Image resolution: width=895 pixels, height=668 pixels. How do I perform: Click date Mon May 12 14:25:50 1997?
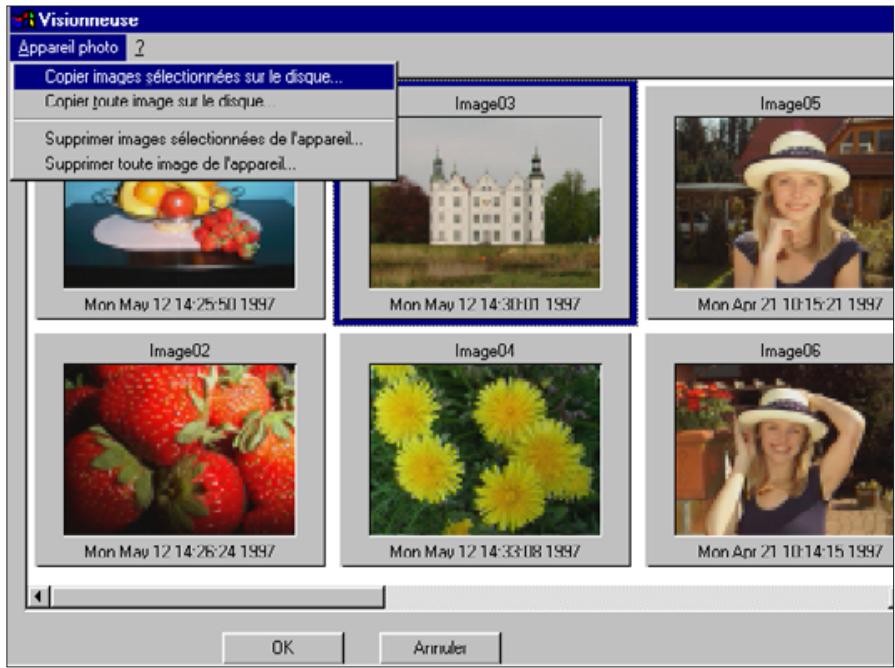(179, 304)
